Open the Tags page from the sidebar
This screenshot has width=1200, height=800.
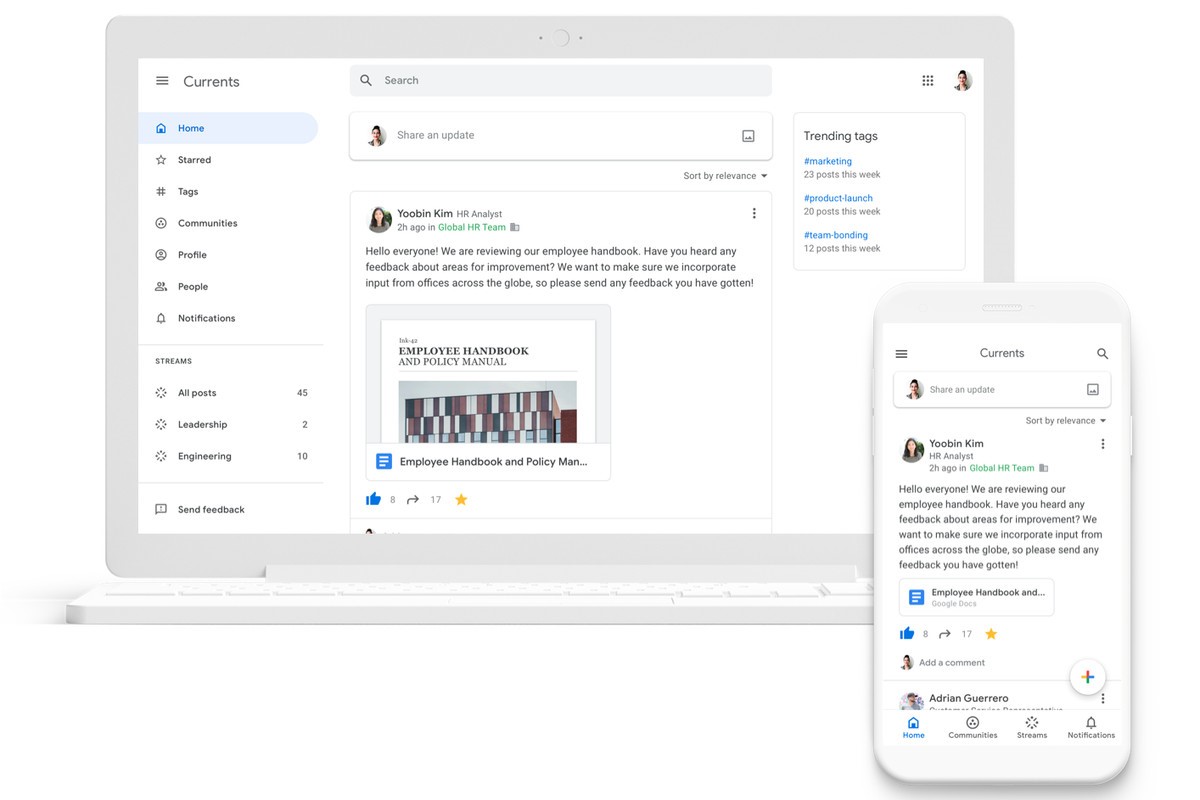[x=188, y=192]
